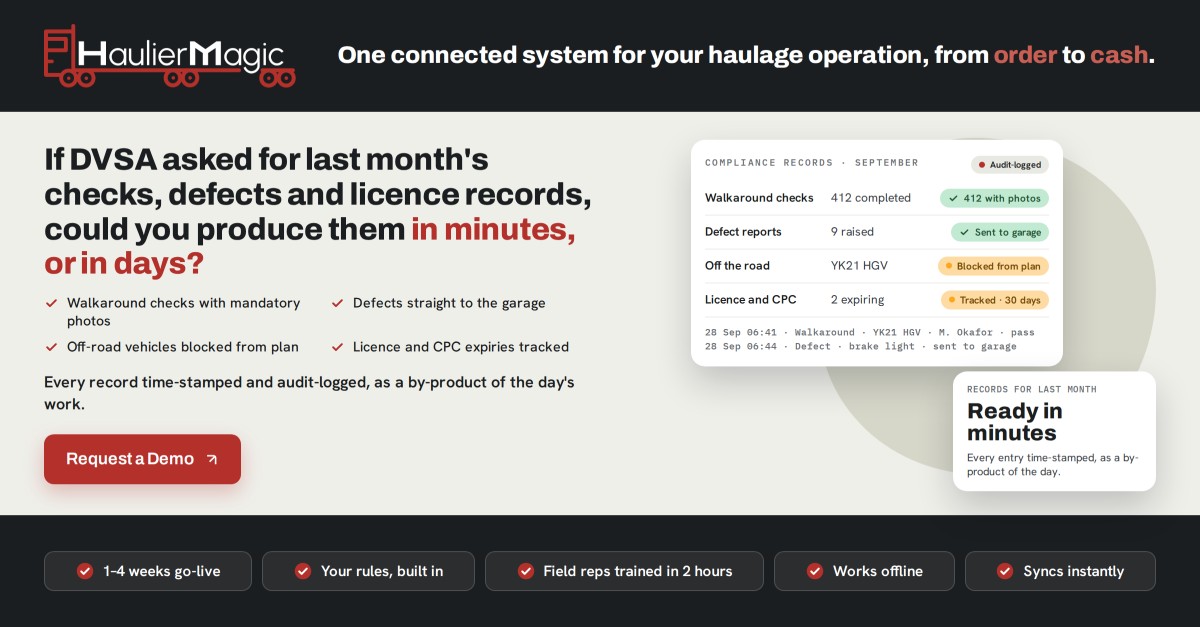Click the 412 with photos status pill

tap(994, 198)
